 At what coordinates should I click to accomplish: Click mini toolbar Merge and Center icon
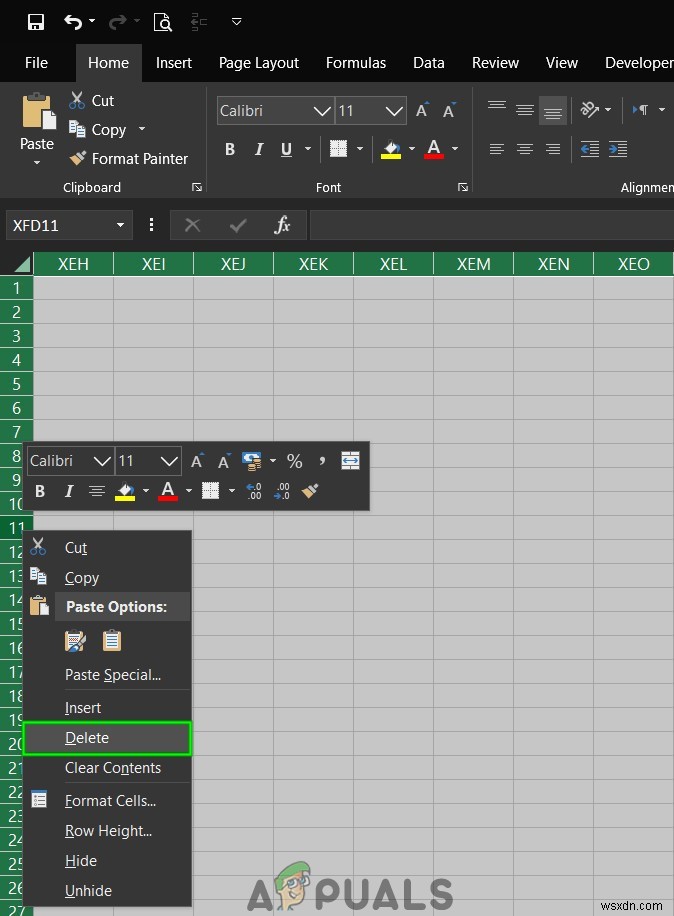coord(350,461)
